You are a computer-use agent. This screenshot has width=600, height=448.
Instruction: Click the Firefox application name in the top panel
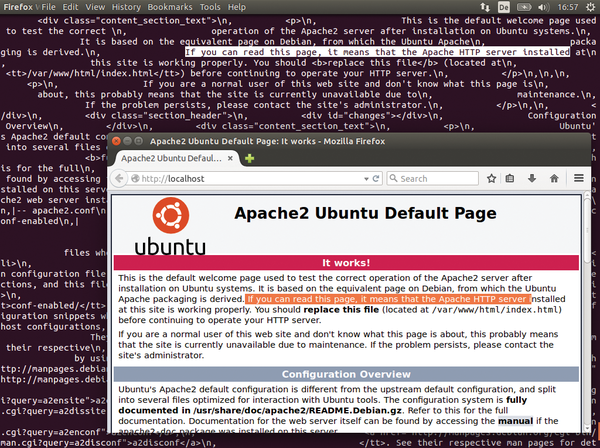(x=18, y=7)
